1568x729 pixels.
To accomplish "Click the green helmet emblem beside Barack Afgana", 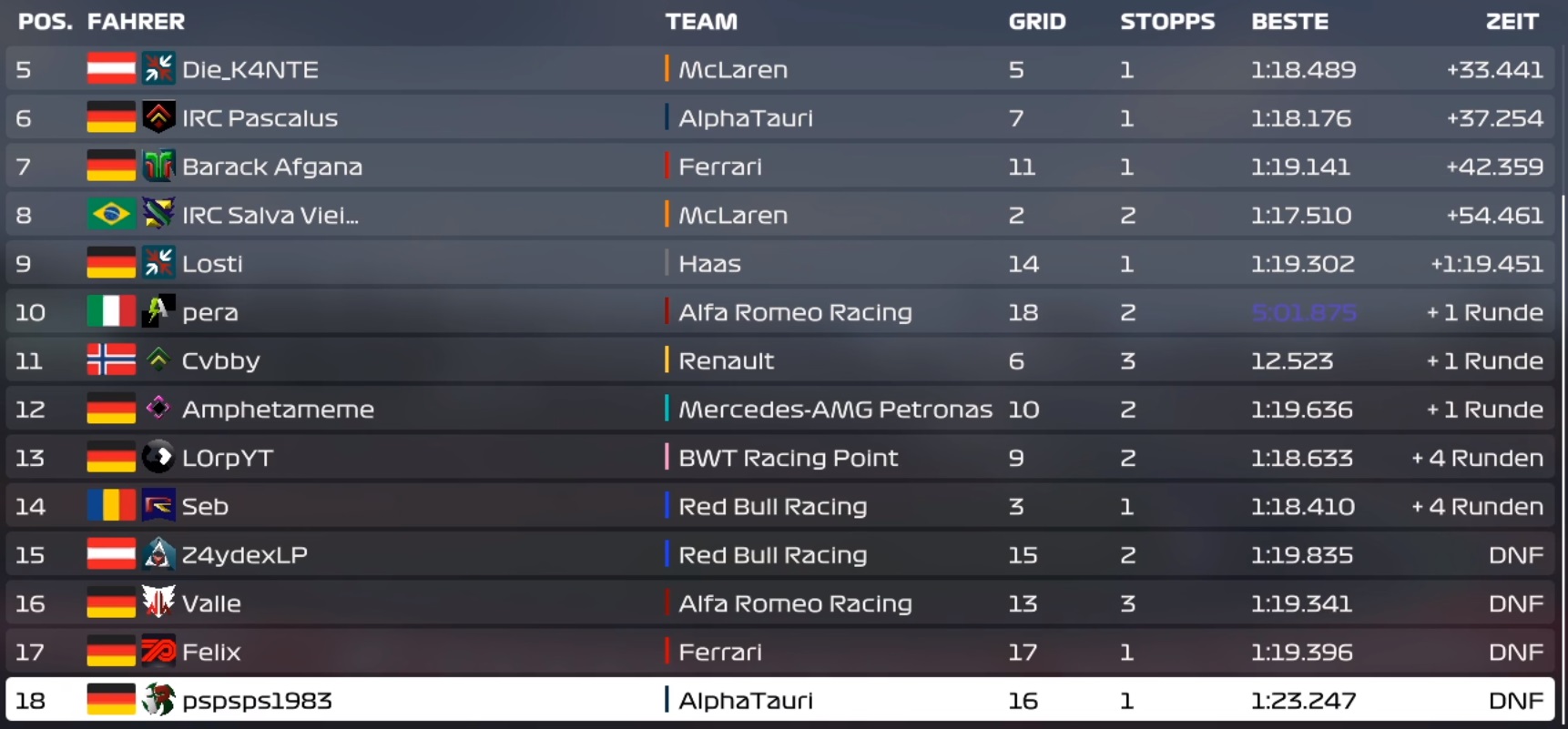I will point(158,167).
